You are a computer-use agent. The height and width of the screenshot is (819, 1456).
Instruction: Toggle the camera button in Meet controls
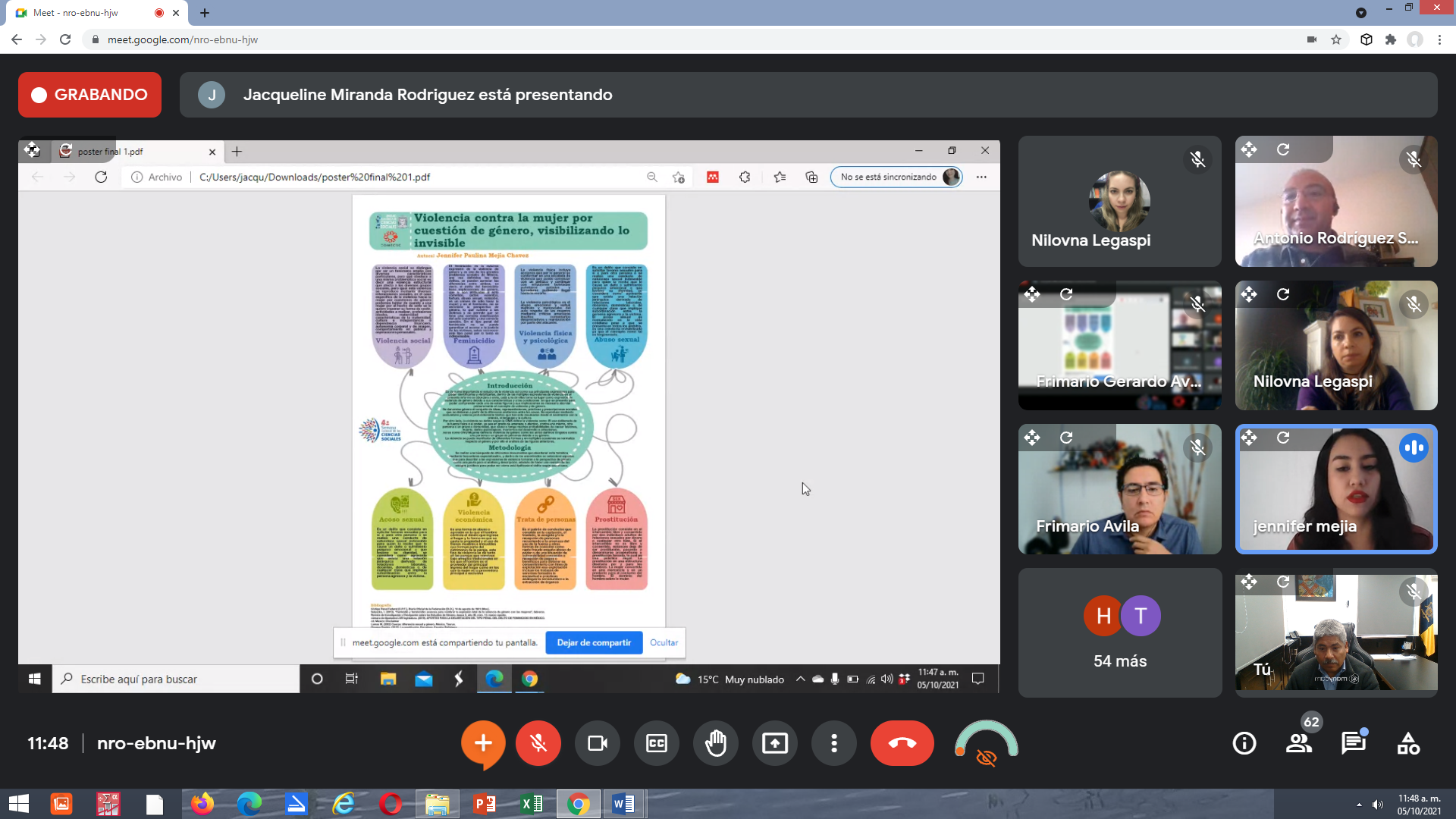coord(598,743)
